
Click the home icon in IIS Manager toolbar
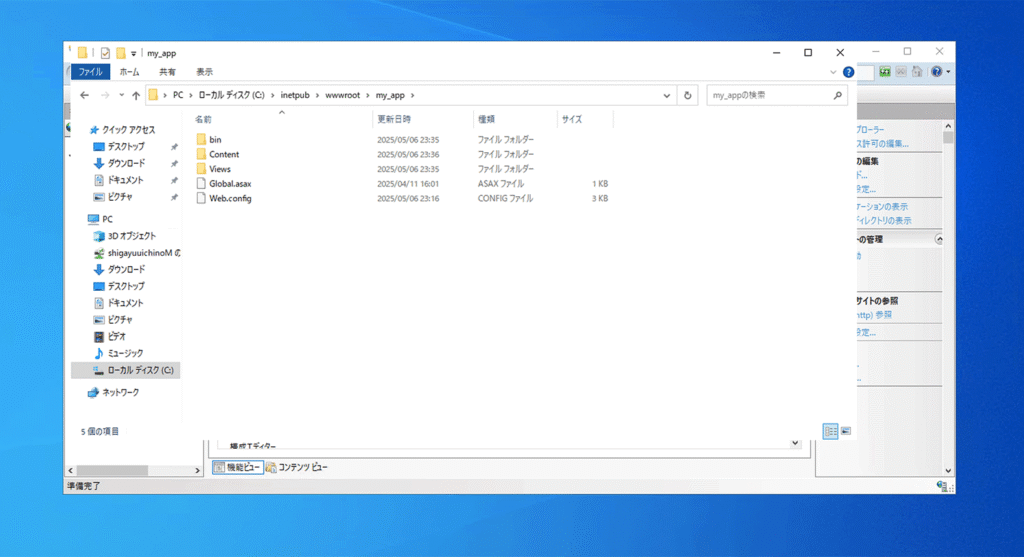click(917, 72)
